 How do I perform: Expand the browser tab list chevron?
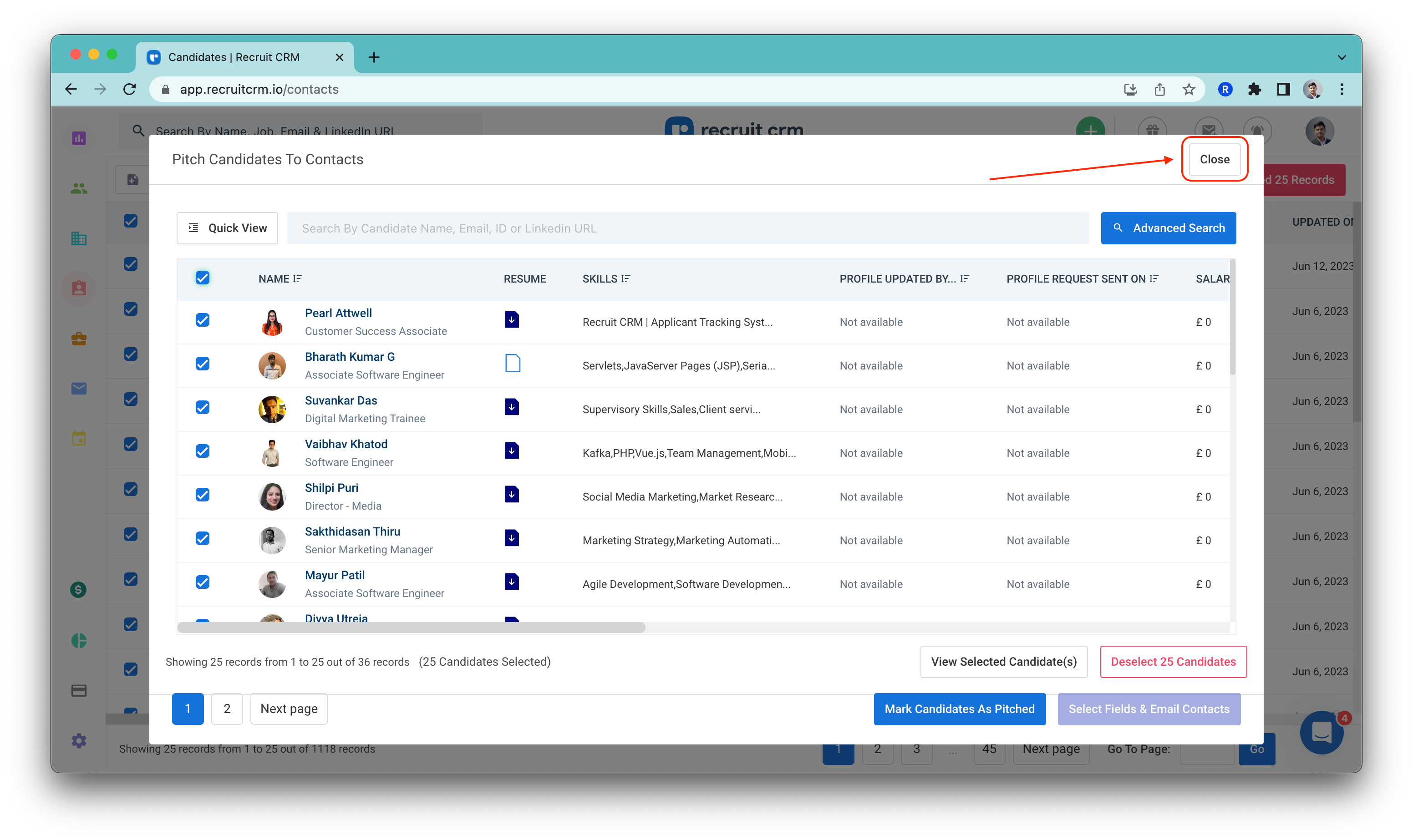point(1341,57)
